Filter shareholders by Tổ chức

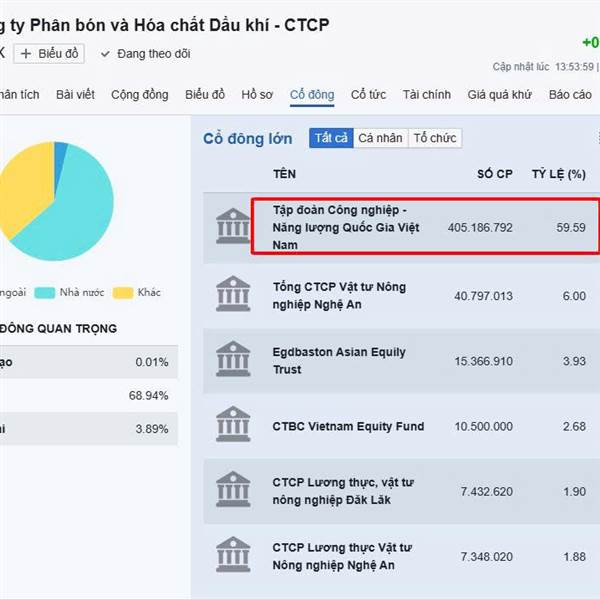(x=435, y=138)
